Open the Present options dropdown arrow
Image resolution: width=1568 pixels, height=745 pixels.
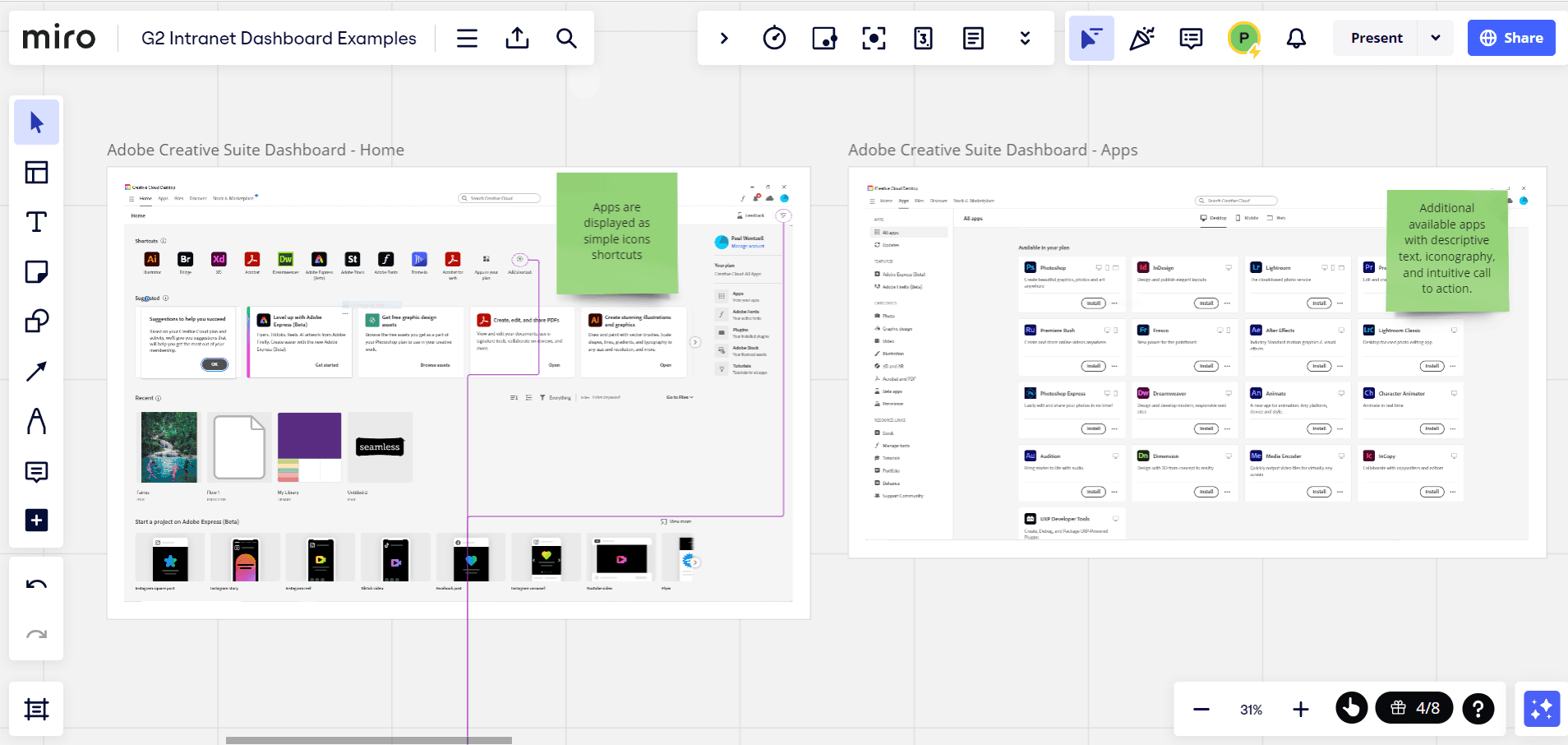tap(1436, 38)
